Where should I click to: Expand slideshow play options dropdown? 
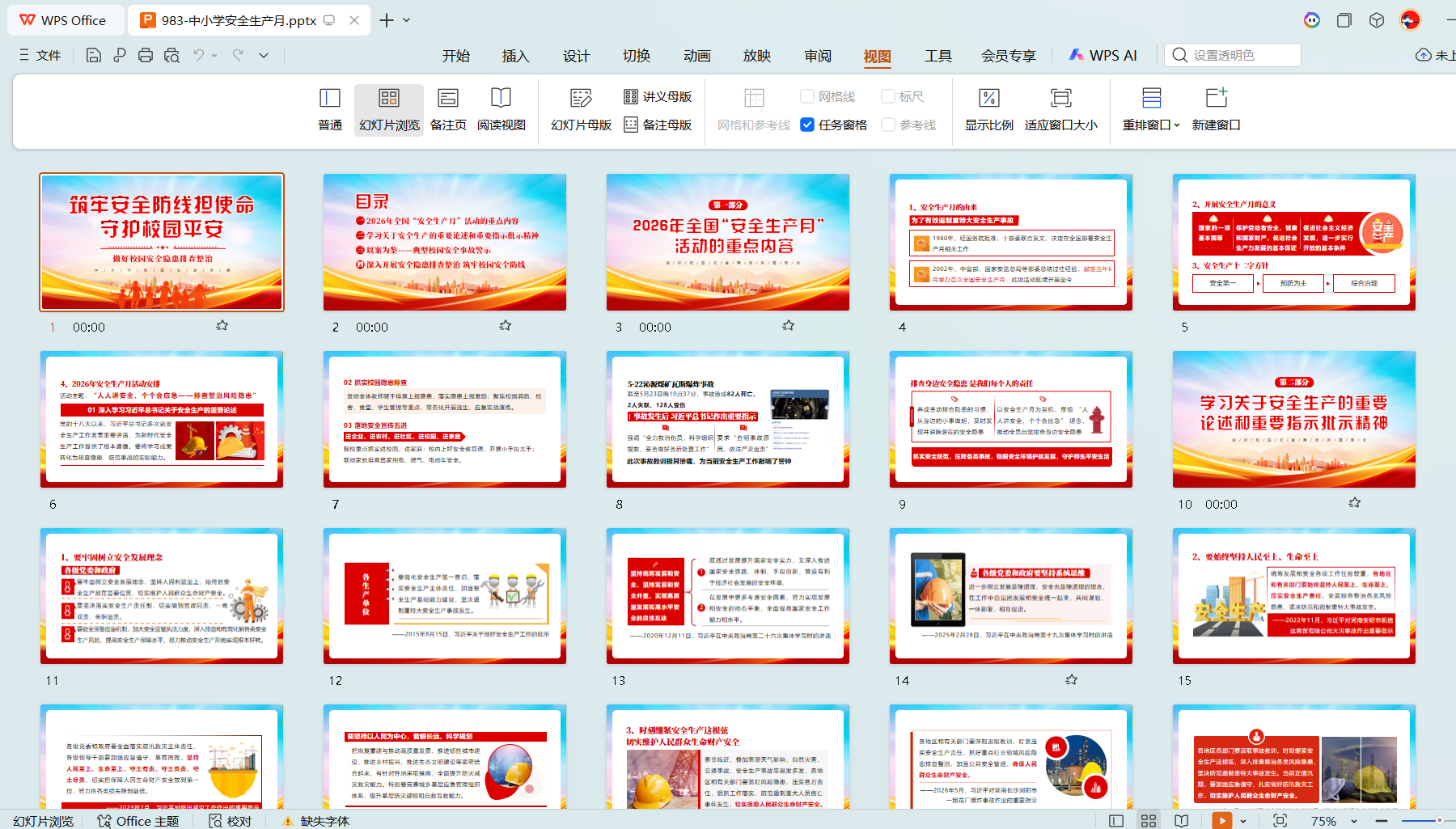pyautogui.click(x=1243, y=821)
